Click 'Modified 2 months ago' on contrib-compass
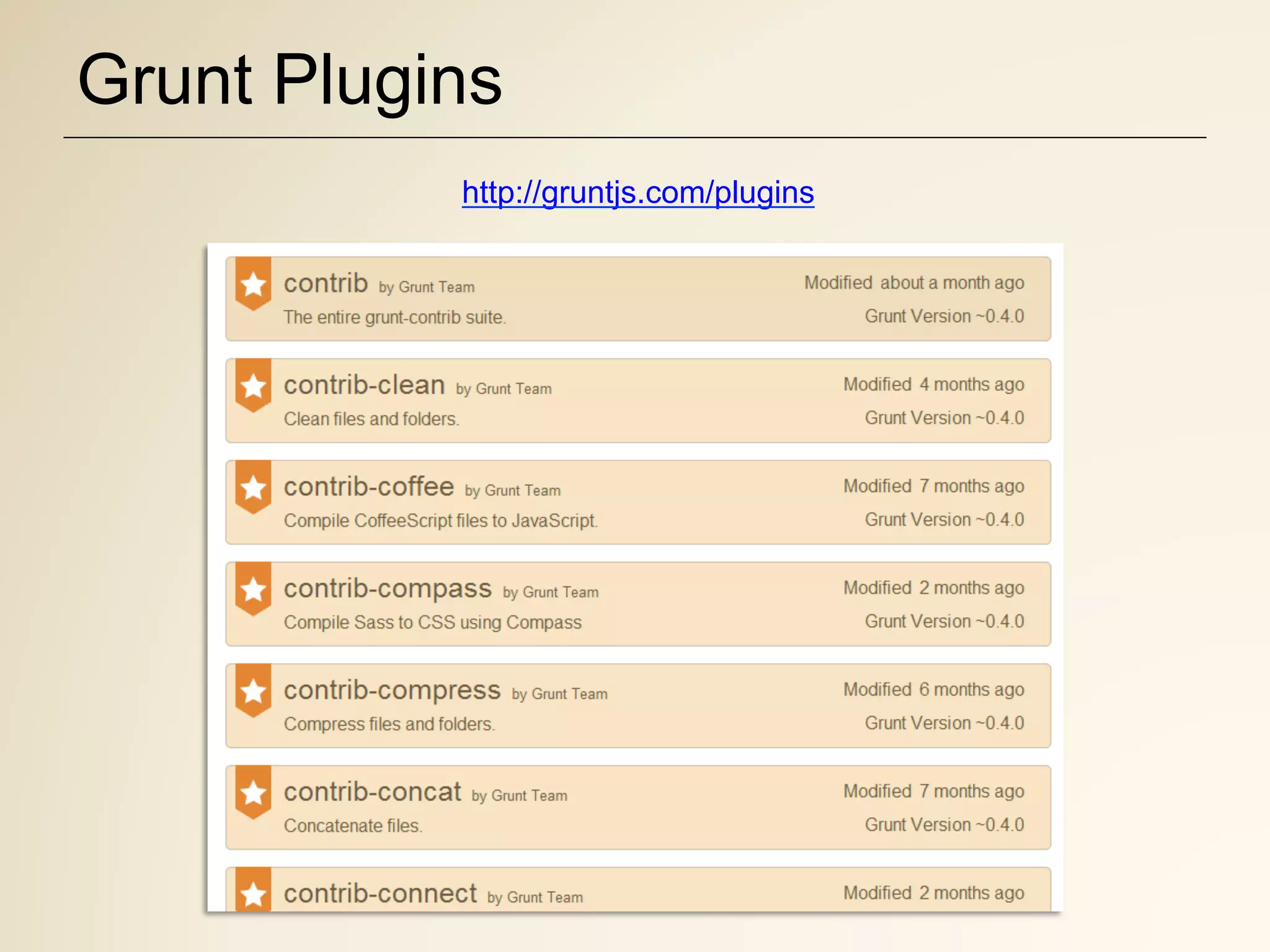Viewport: 1270px width, 952px height. [x=934, y=588]
